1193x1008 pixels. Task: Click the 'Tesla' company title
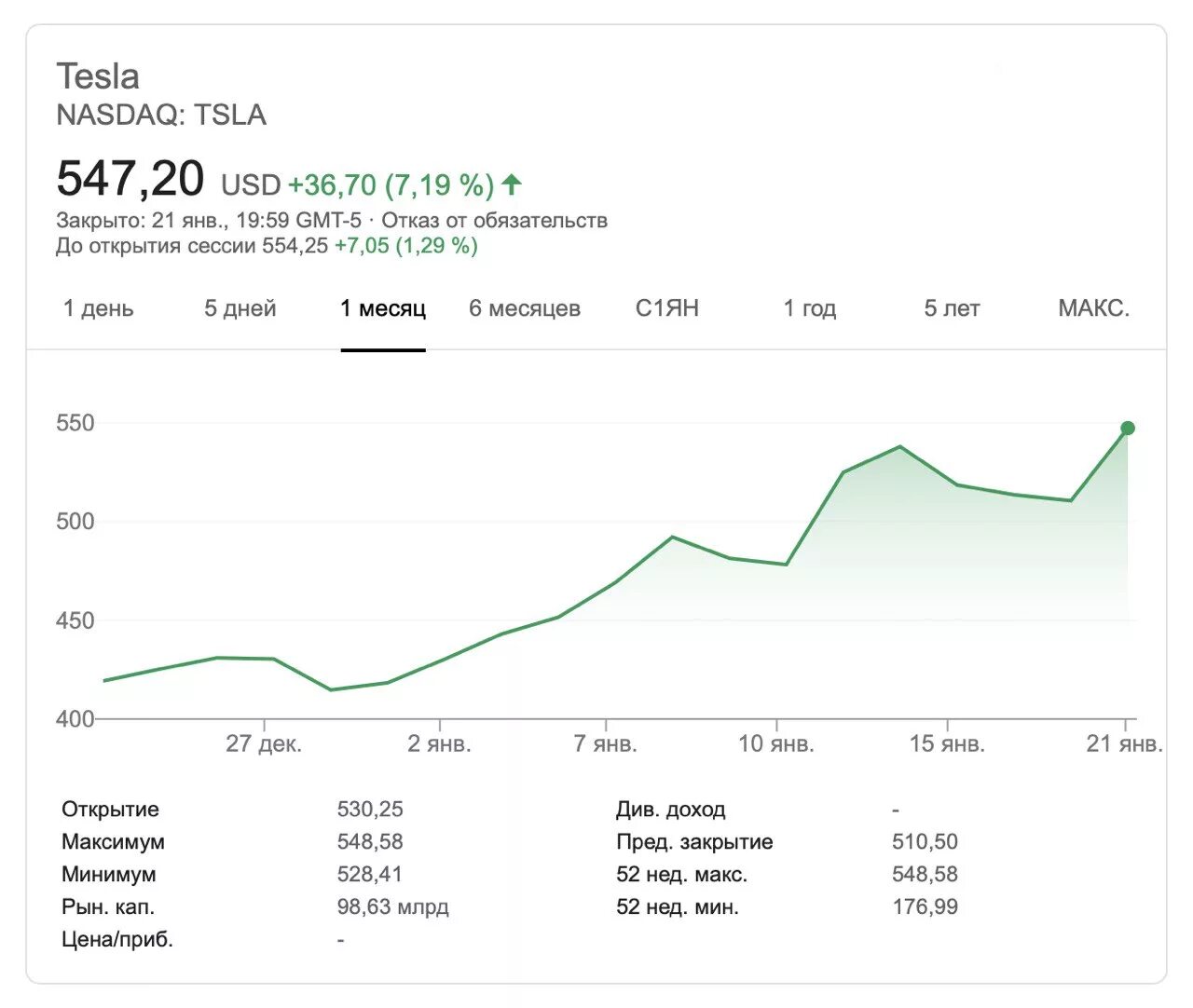click(x=98, y=75)
